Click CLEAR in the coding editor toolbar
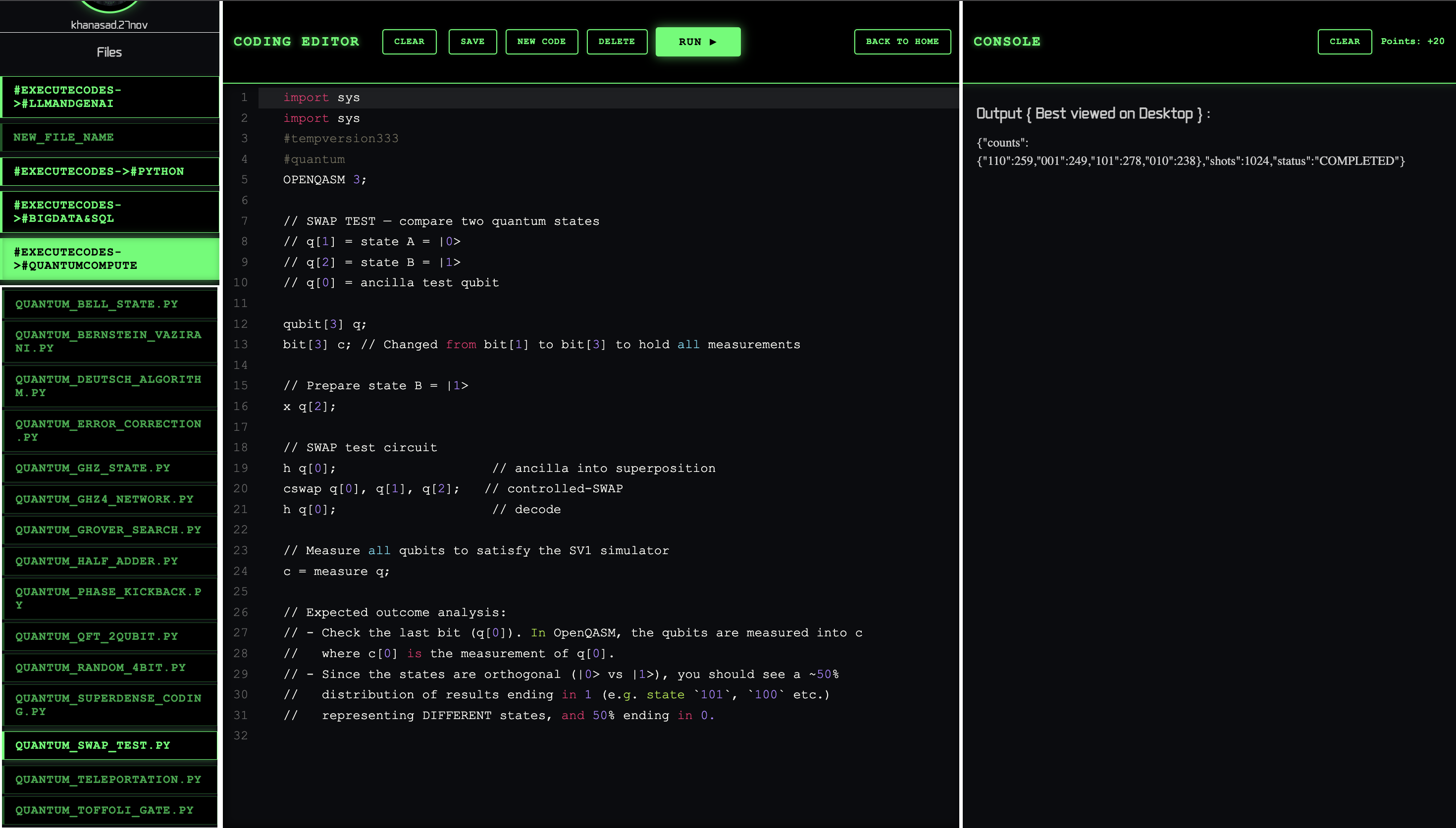Viewport: 1456px width, 828px height. [x=409, y=42]
